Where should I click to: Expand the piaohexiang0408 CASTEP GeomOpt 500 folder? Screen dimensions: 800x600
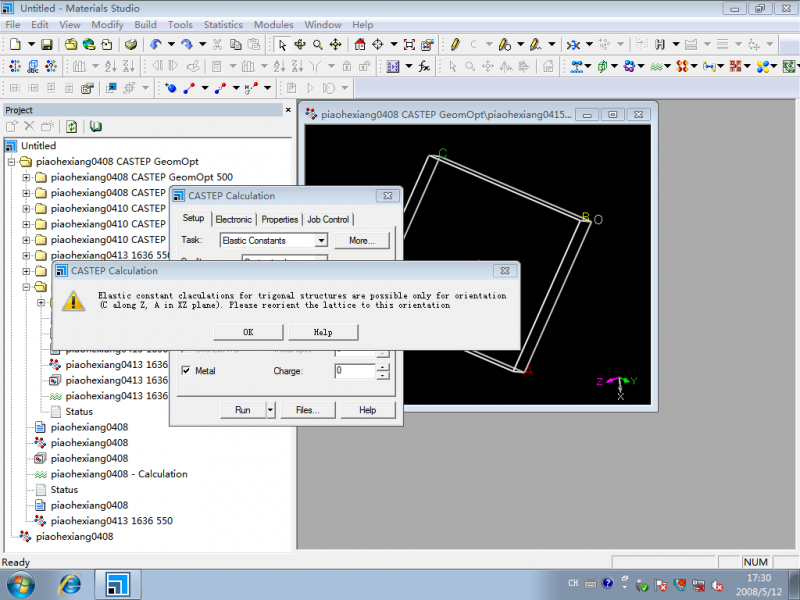(26, 177)
